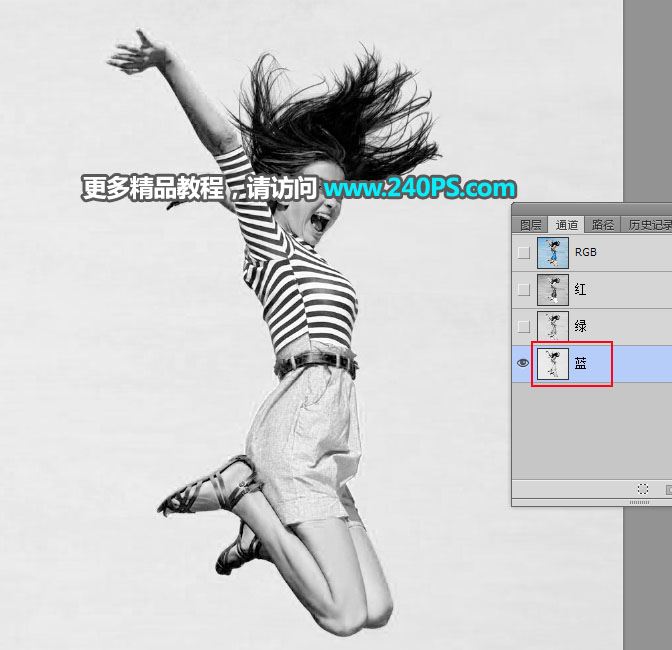Open the 历史记录 (History) tab
Viewport: 672px width, 650px height.
(648, 225)
